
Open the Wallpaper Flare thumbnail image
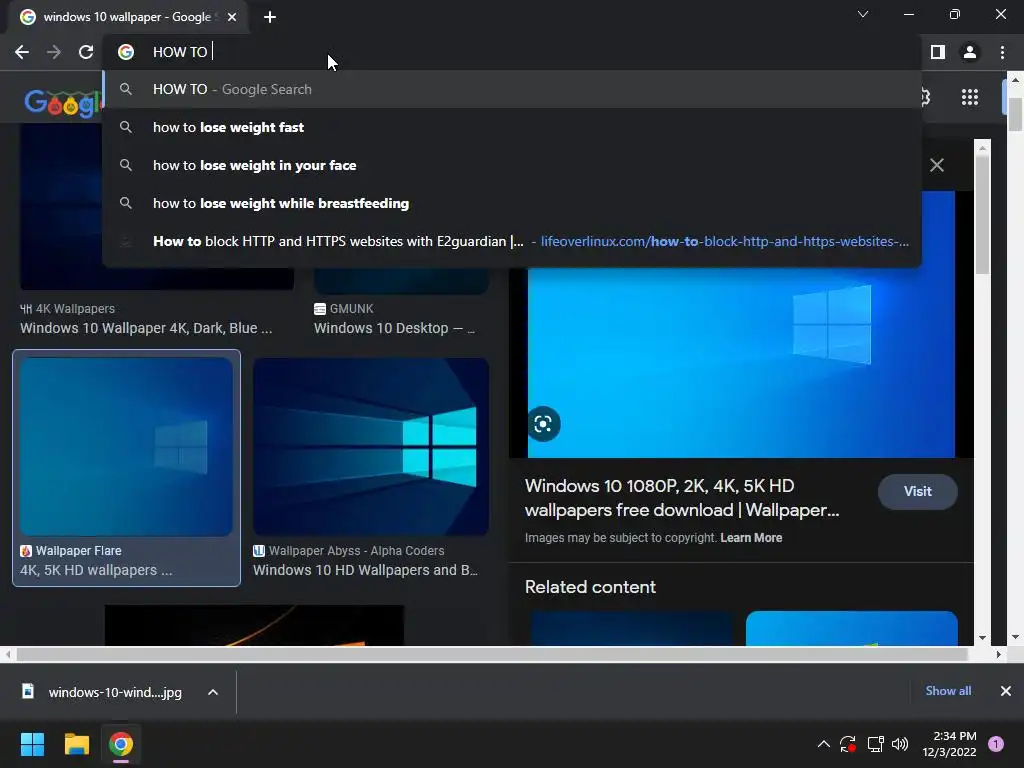(x=126, y=447)
